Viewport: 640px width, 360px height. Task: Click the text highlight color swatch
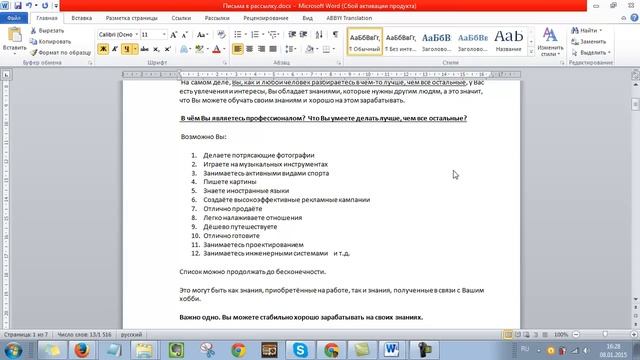tap(199, 49)
